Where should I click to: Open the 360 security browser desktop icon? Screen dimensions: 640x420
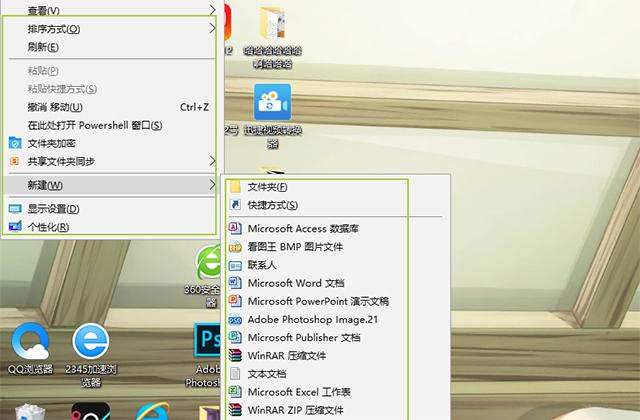pyautogui.click(x=211, y=266)
